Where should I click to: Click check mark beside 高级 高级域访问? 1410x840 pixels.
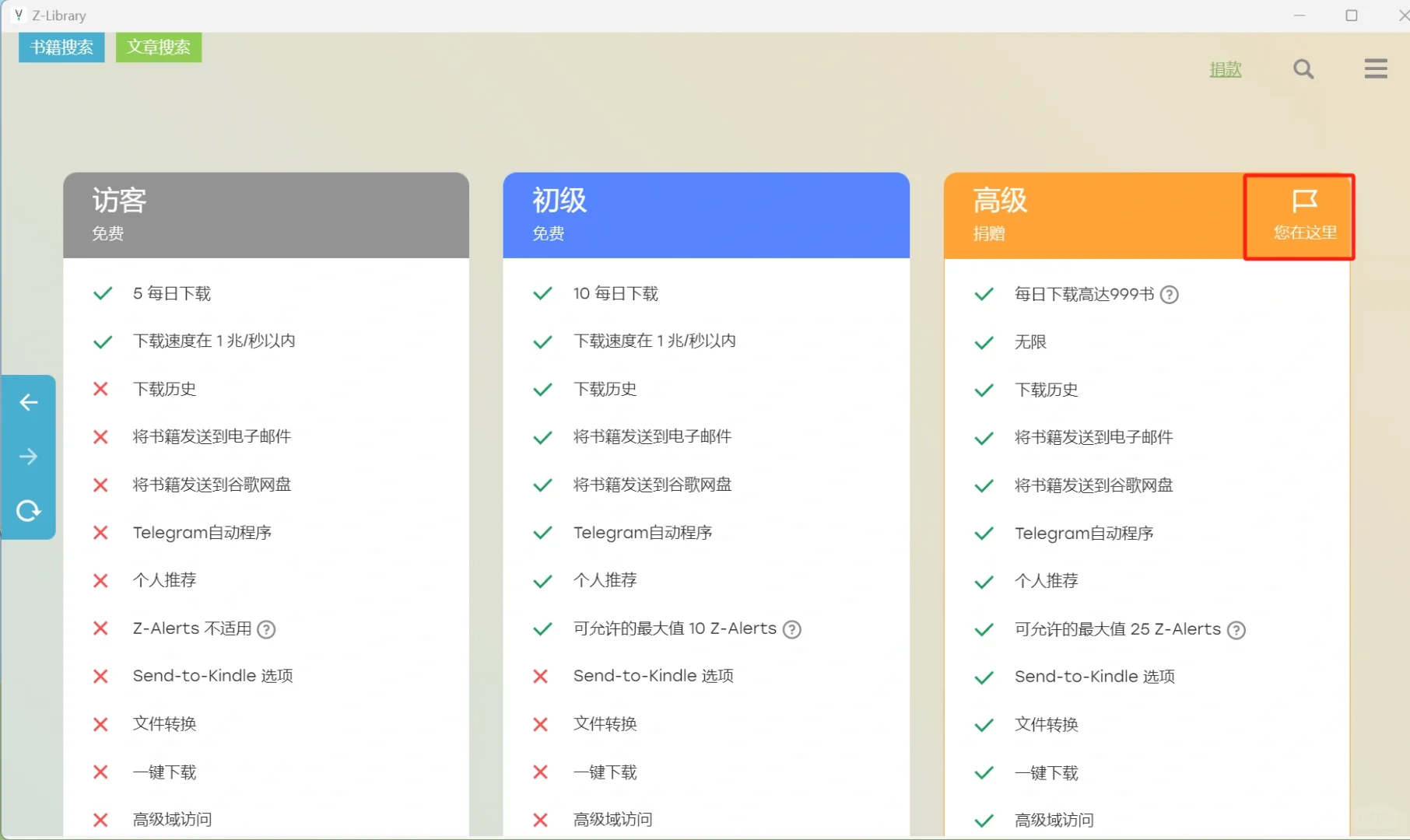pyautogui.click(x=984, y=821)
